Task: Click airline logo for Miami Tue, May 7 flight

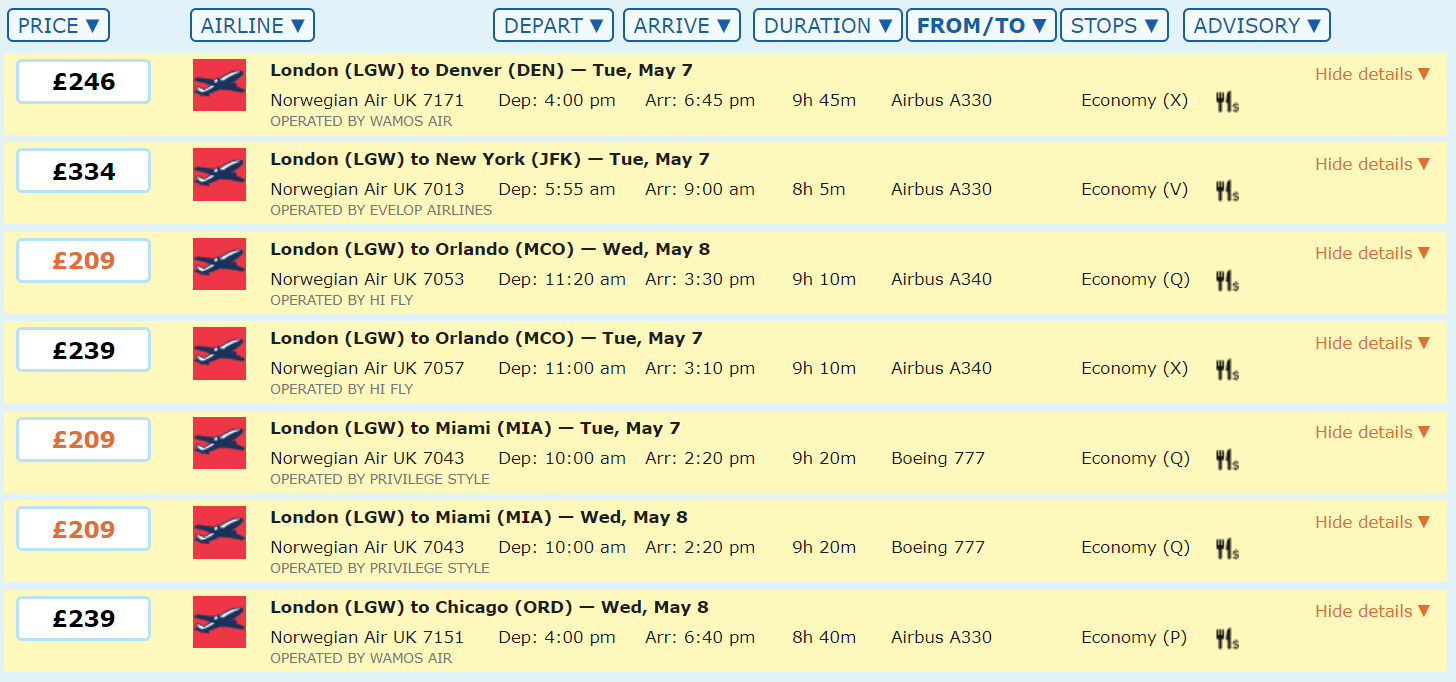Action: click(x=219, y=443)
